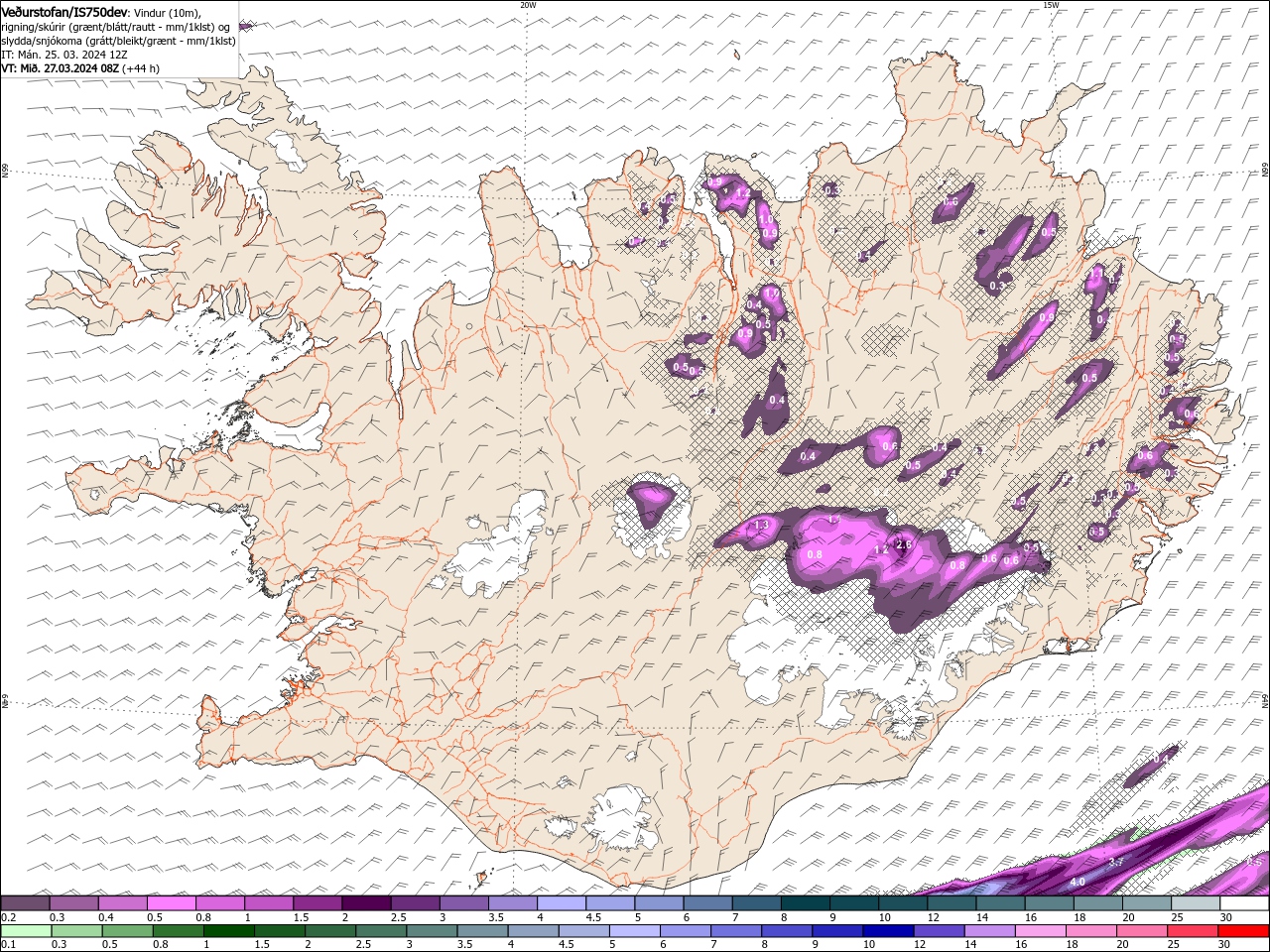
Task: Select the 25 swatch in the lower legend row
Action: (x=1194, y=931)
